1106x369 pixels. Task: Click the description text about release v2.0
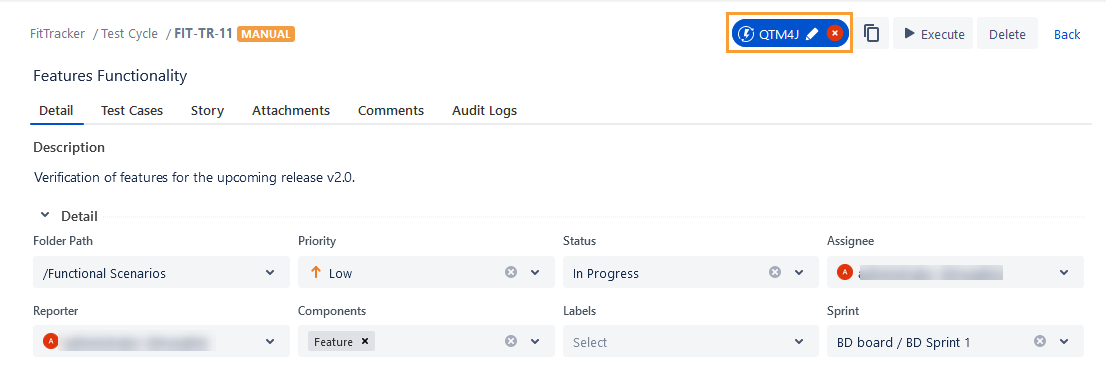194,177
